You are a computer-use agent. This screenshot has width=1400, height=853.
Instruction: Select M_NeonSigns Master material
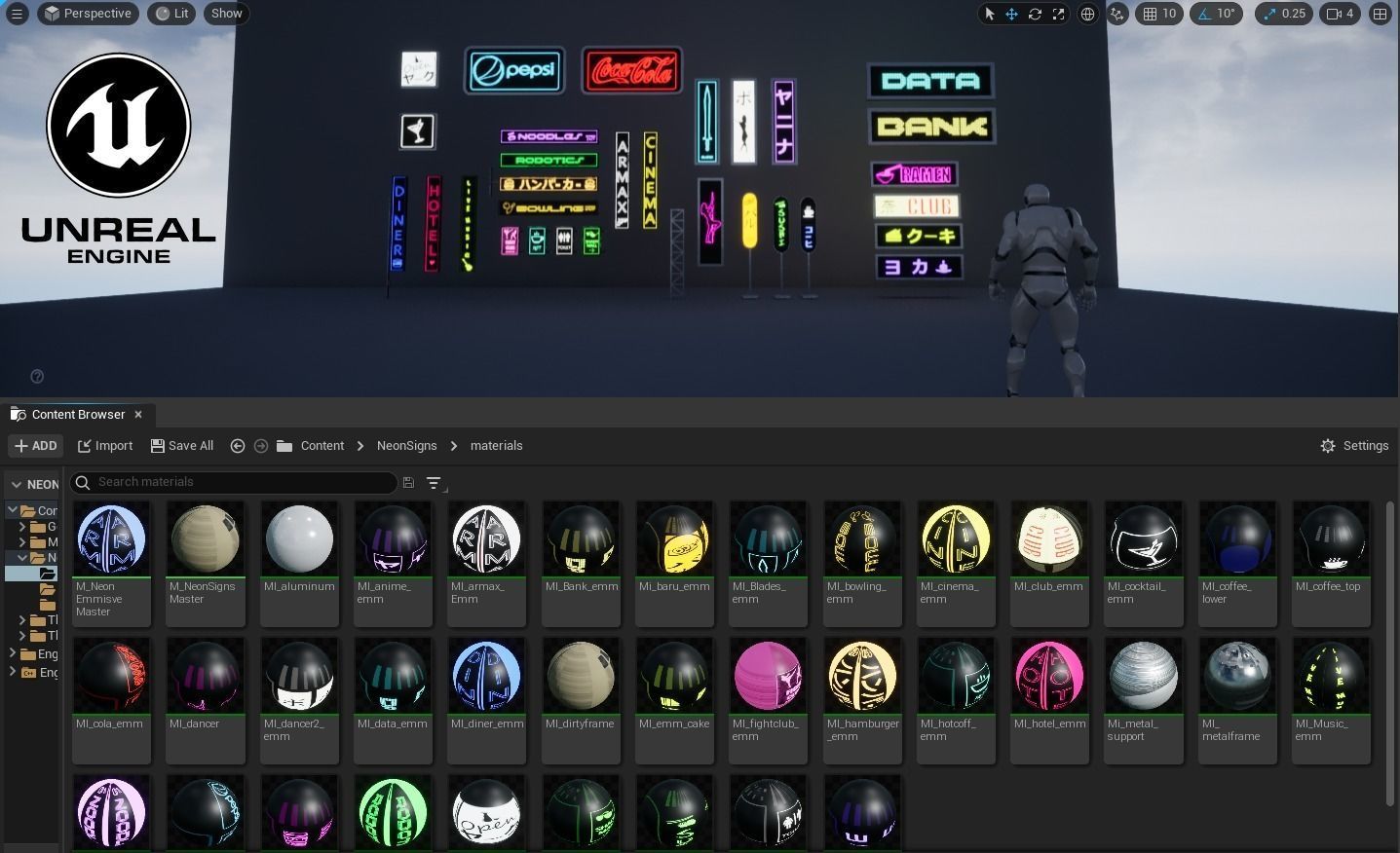[206, 563]
